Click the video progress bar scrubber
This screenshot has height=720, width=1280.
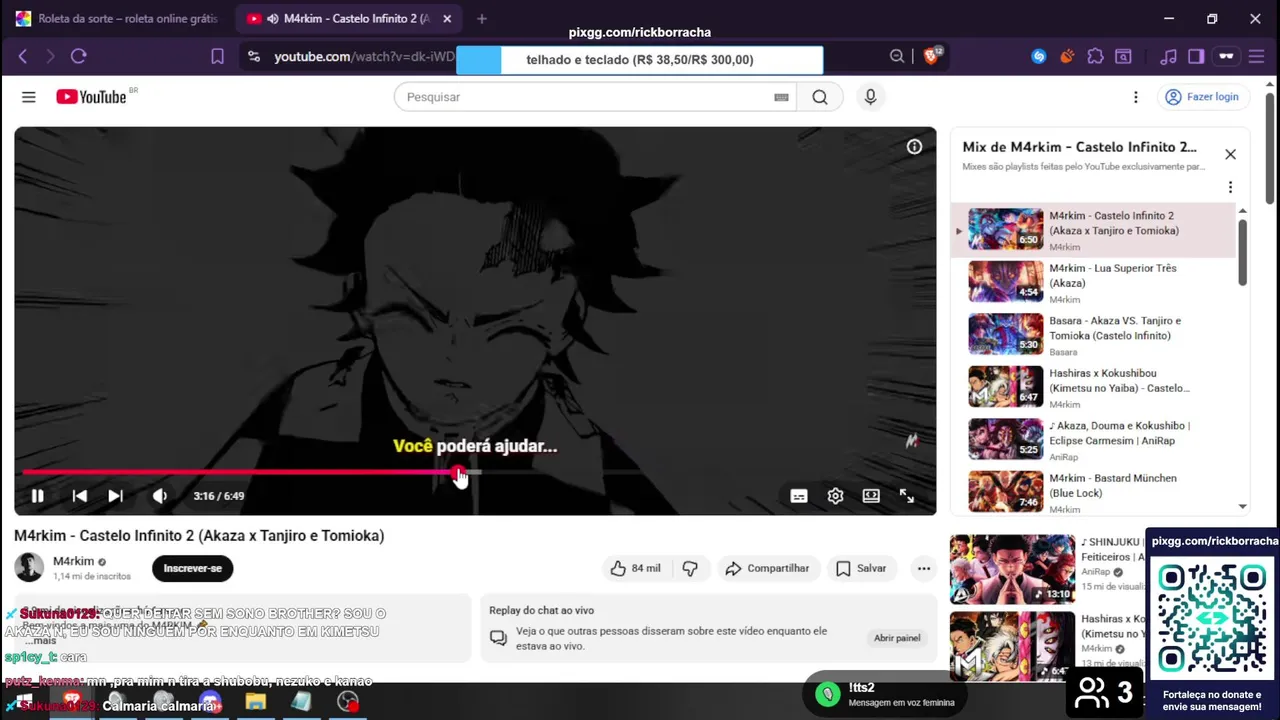pyautogui.click(x=458, y=472)
